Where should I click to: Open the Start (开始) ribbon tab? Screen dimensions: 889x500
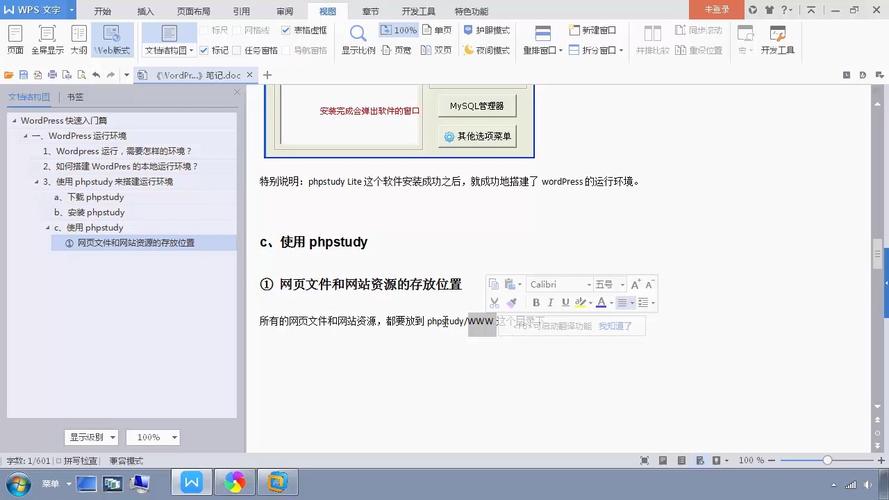pos(103,11)
